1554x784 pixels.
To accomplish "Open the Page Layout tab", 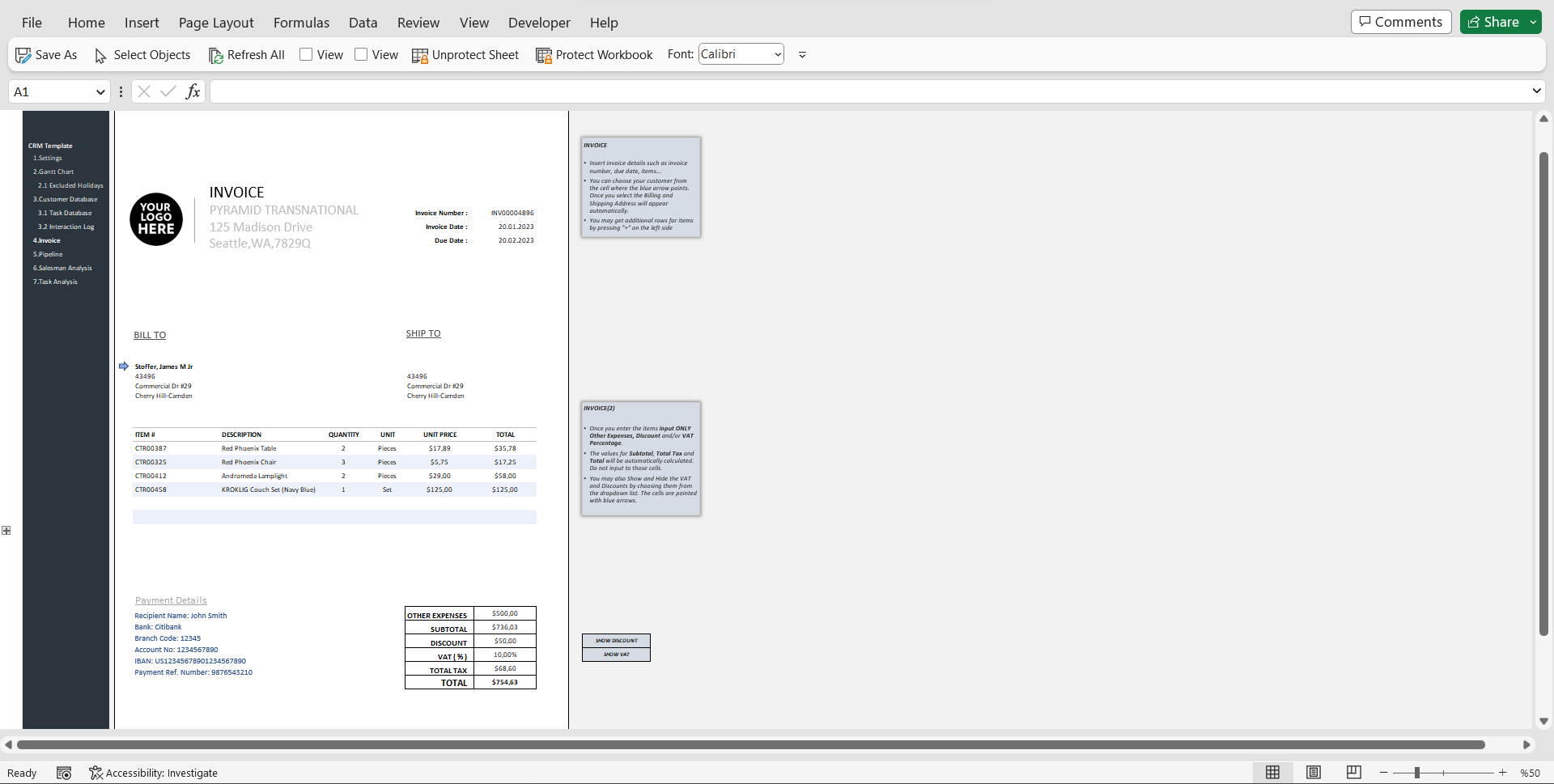I will 216,23.
